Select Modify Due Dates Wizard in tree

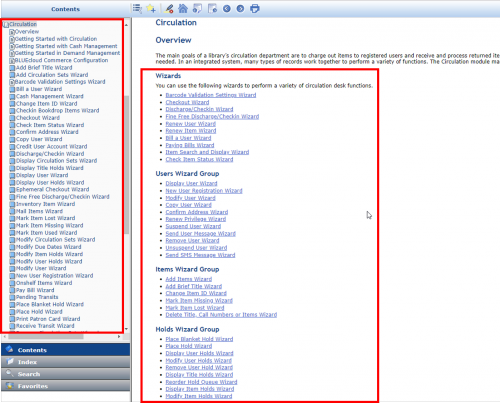(x=49, y=247)
